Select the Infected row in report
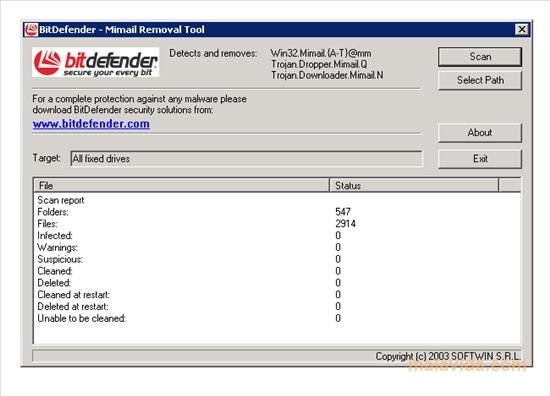The width and height of the screenshot is (550, 396). click(277, 236)
